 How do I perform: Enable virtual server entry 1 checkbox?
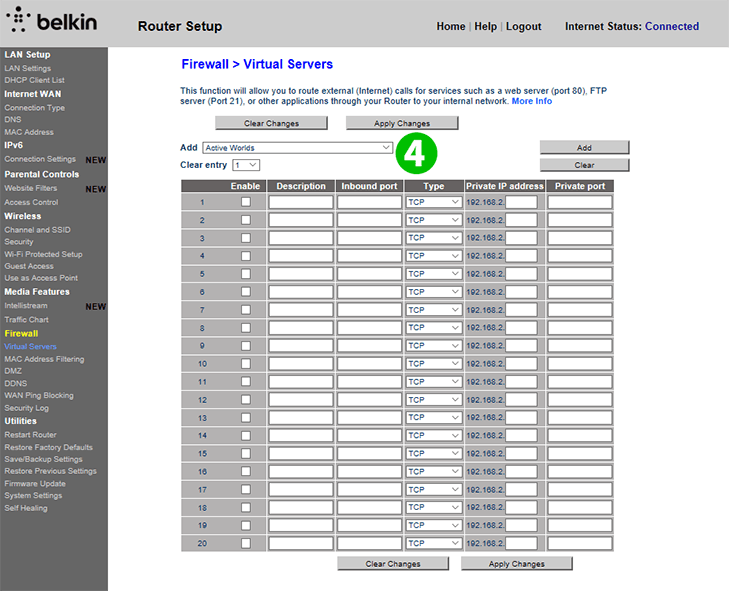click(246, 202)
